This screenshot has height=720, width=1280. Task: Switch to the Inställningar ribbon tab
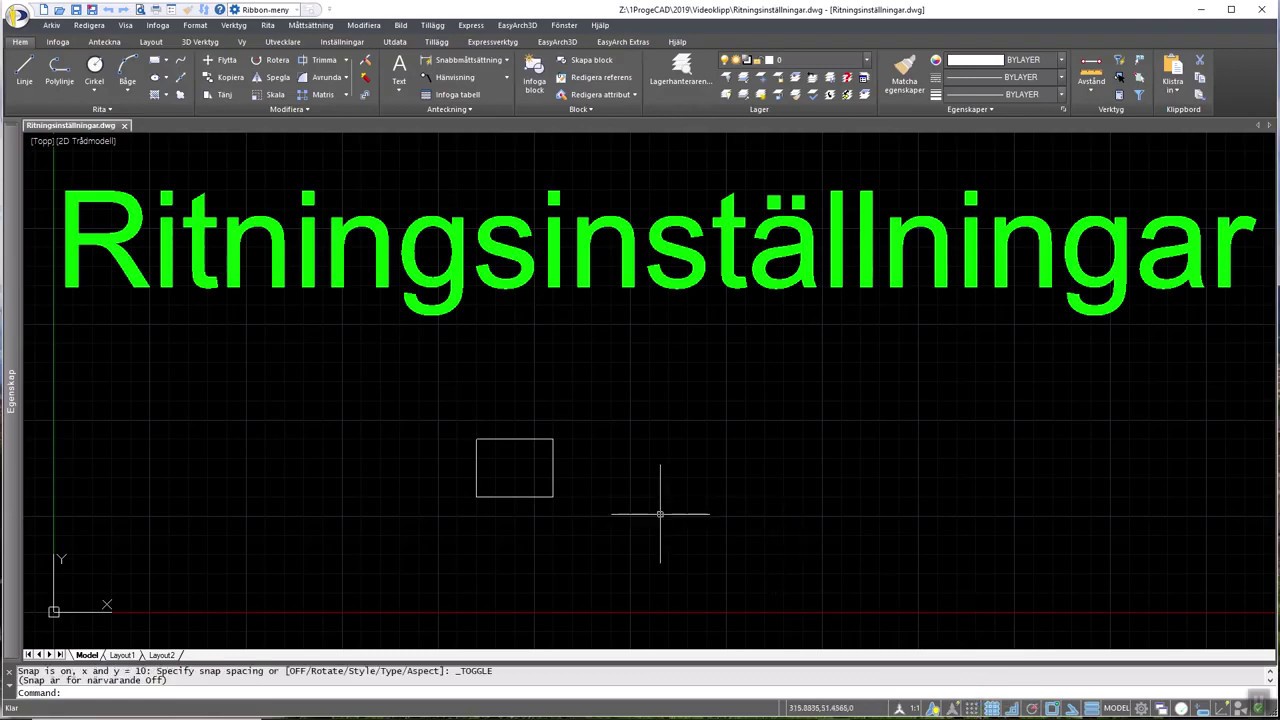(x=342, y=42)
